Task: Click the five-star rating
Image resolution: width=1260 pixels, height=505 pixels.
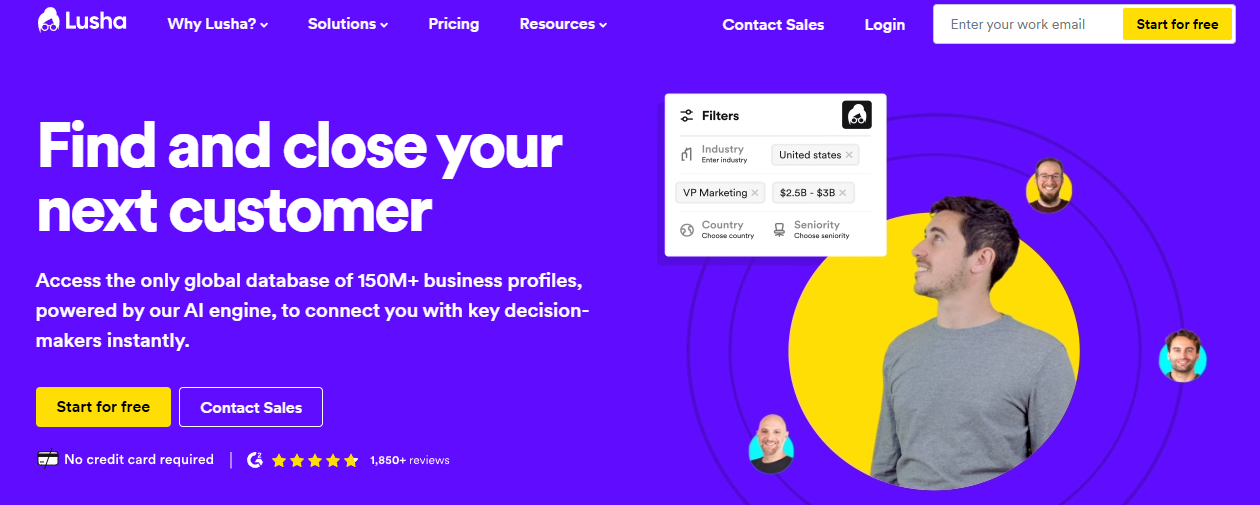Action: (x=315, y=461)
